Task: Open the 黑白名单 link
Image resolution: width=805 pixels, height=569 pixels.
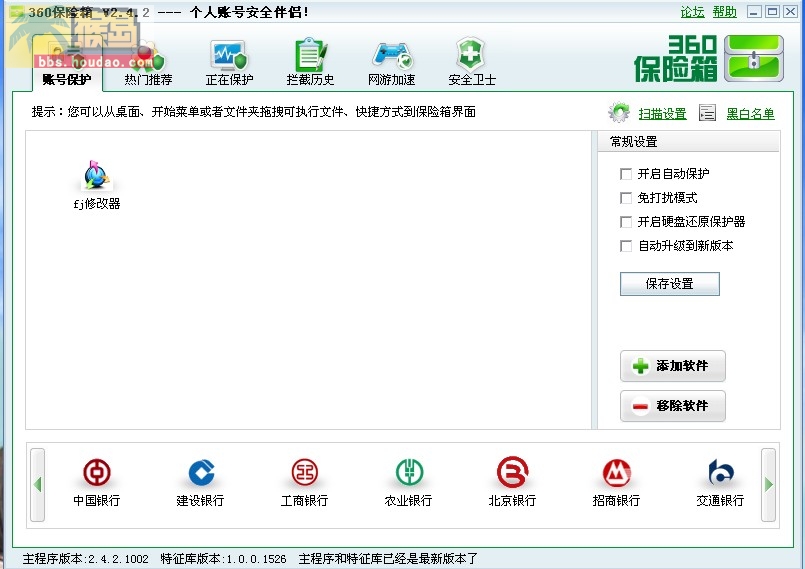Action: point(750,113)
